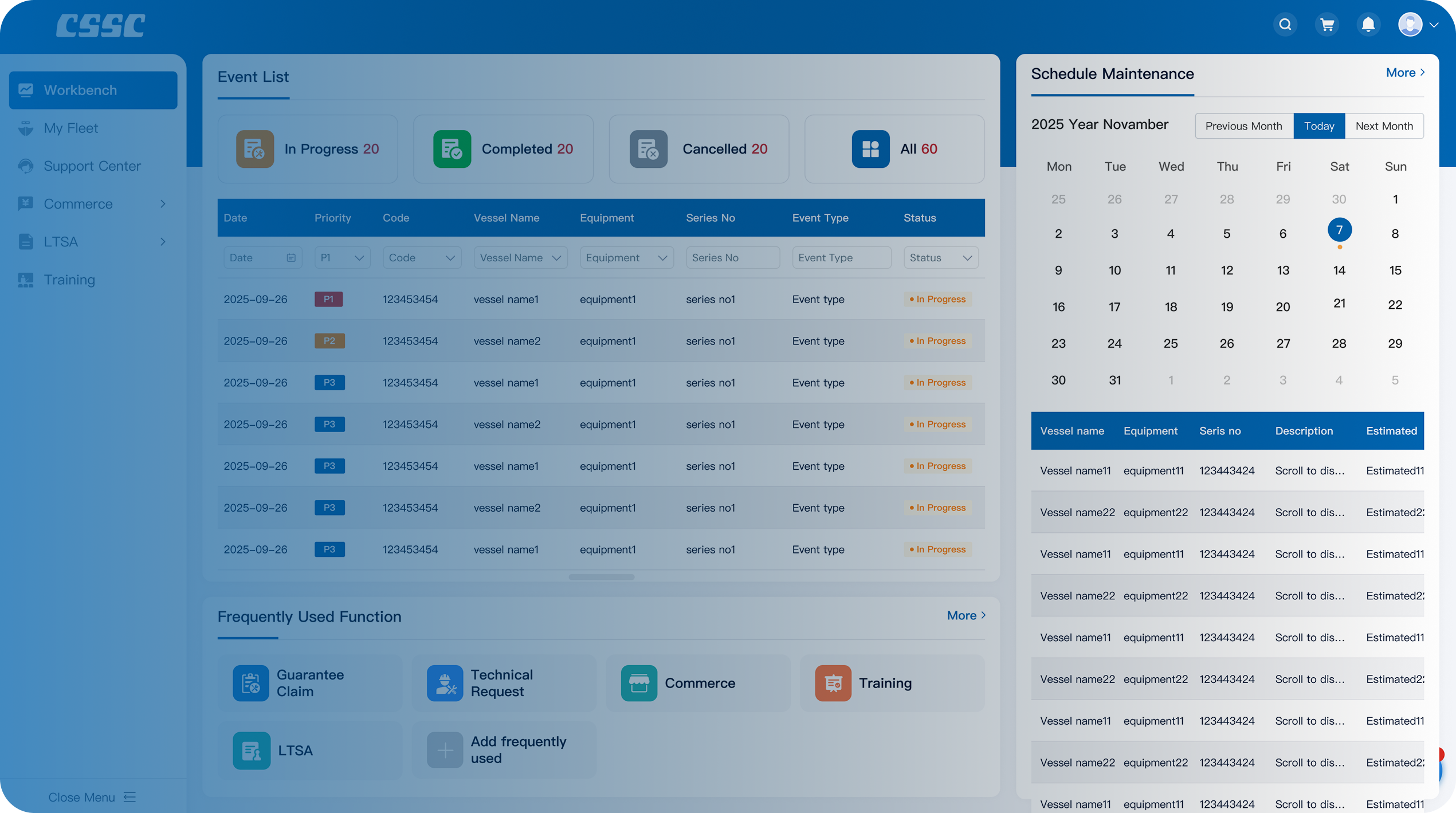Viewport: 1456px width, 813px height.
Task: Open the P1 priority filter dropdown
Action: tap(342, 258)
